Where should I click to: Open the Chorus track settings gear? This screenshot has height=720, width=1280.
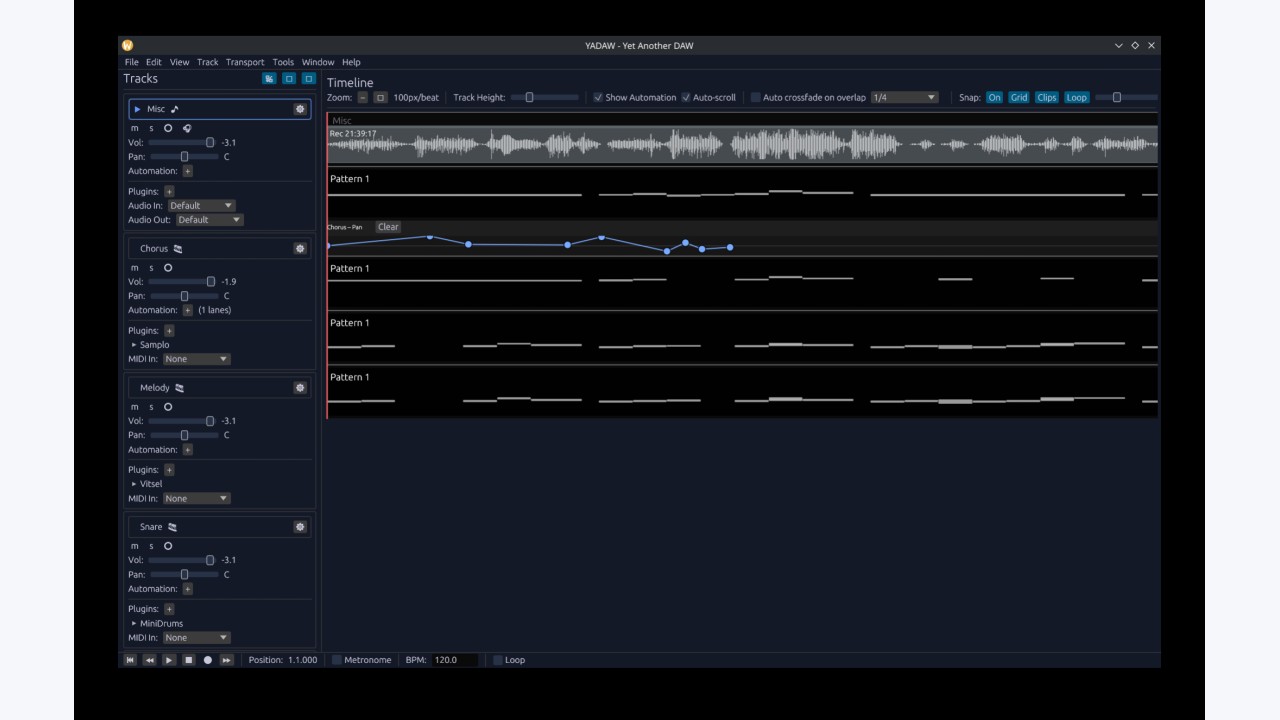click(300, 248)
